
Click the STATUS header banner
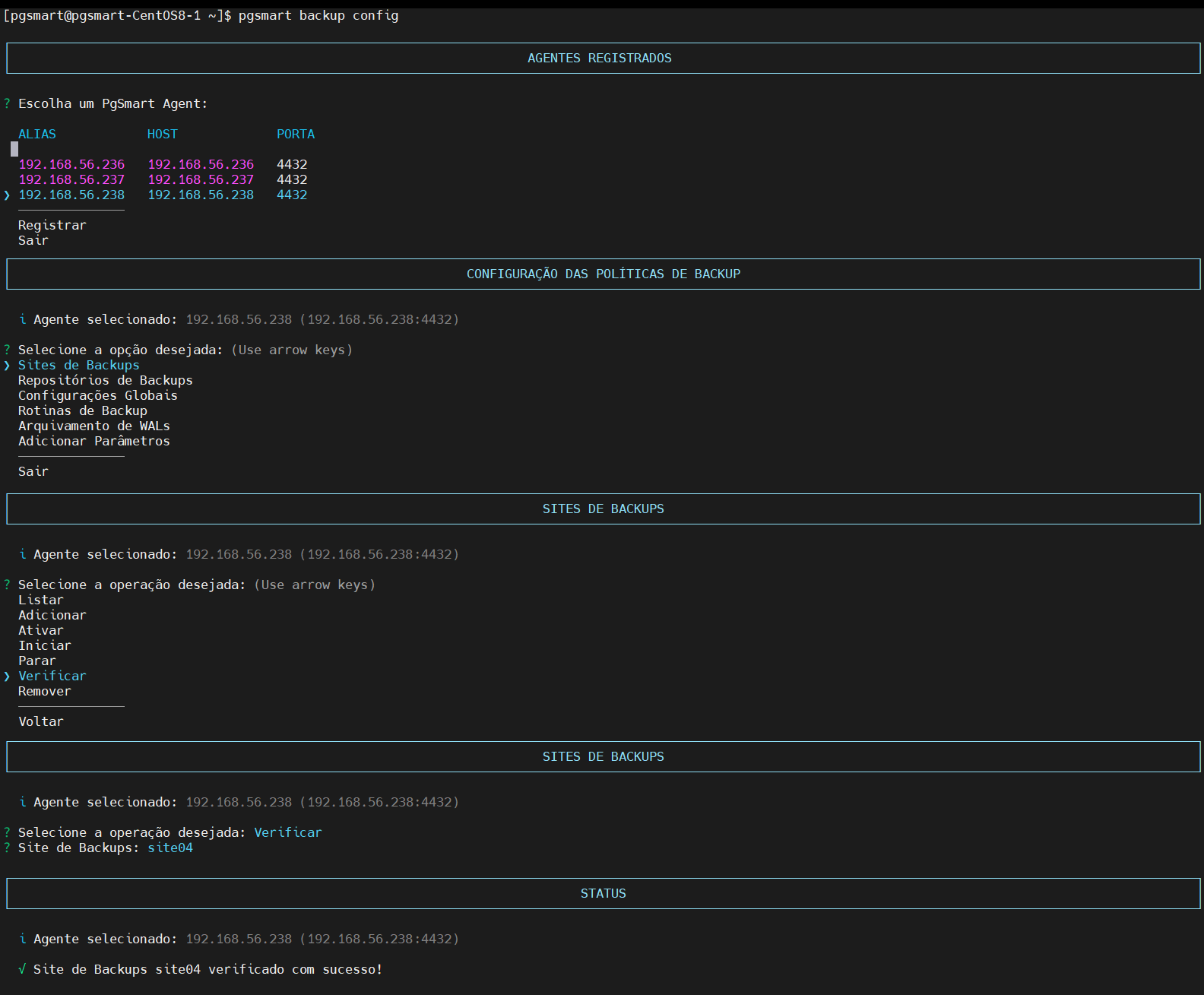click(604, 893)
